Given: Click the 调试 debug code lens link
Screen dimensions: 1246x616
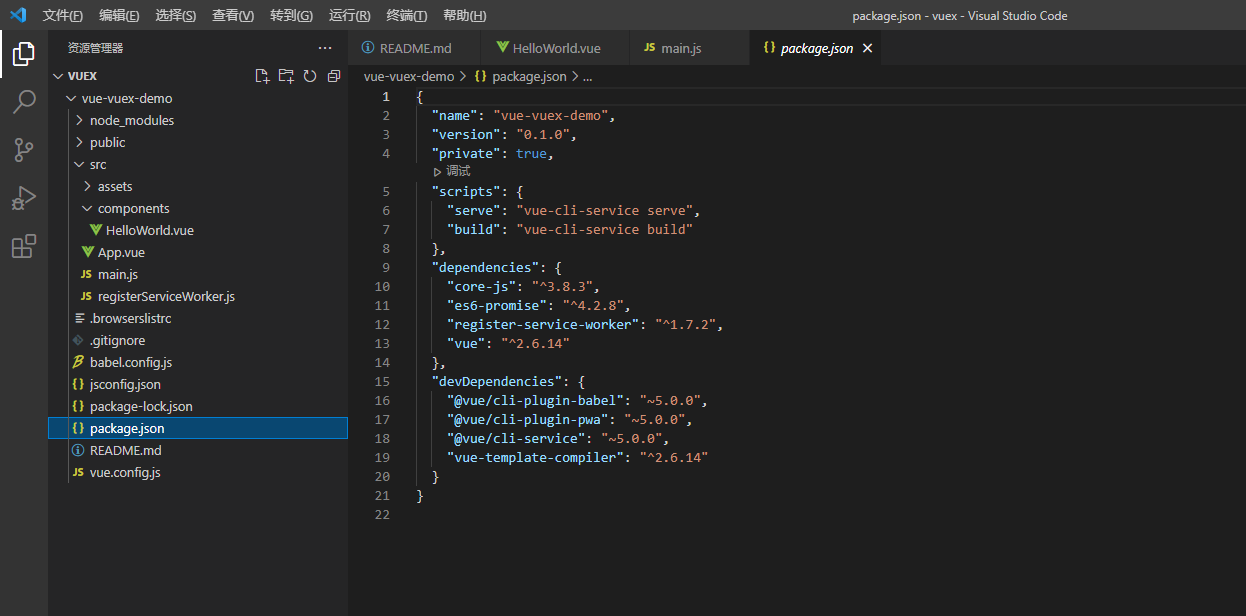Looking at the screenshot, I should point(452,172).
